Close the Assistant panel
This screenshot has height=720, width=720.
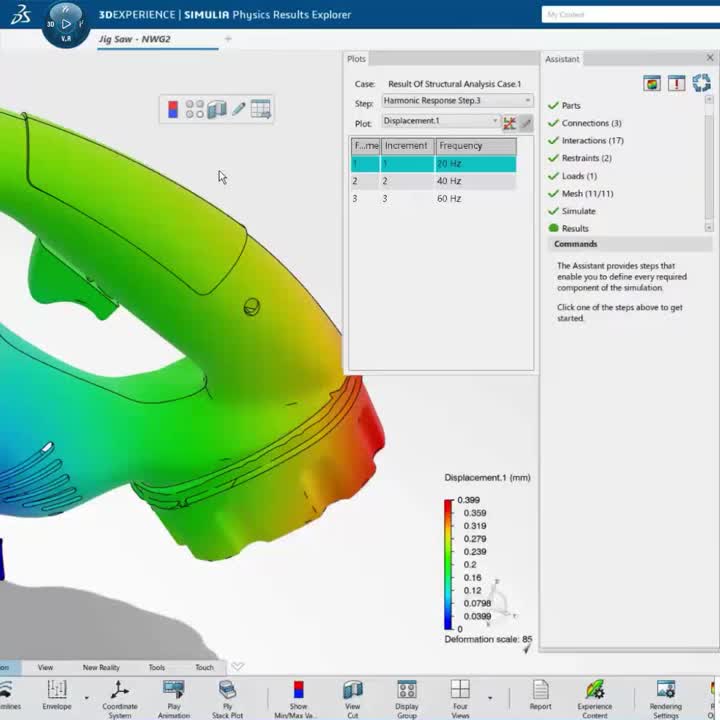click(x=710, y=58)
